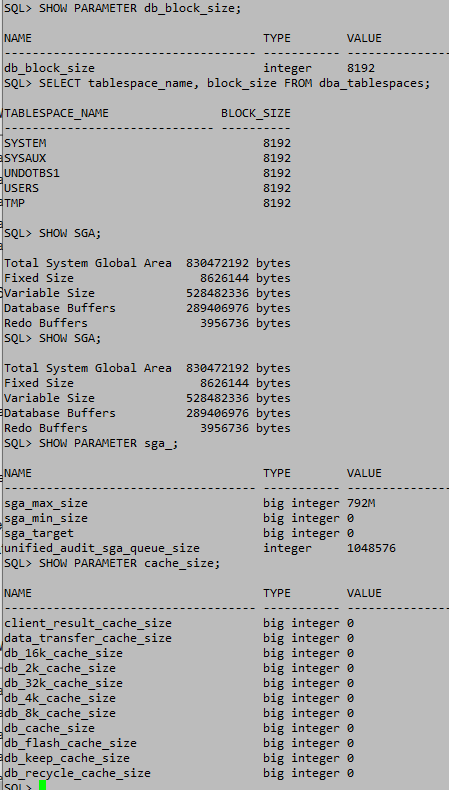
Task: Click the value 8192 in the db_block_size row
Action: click(361, 68)
